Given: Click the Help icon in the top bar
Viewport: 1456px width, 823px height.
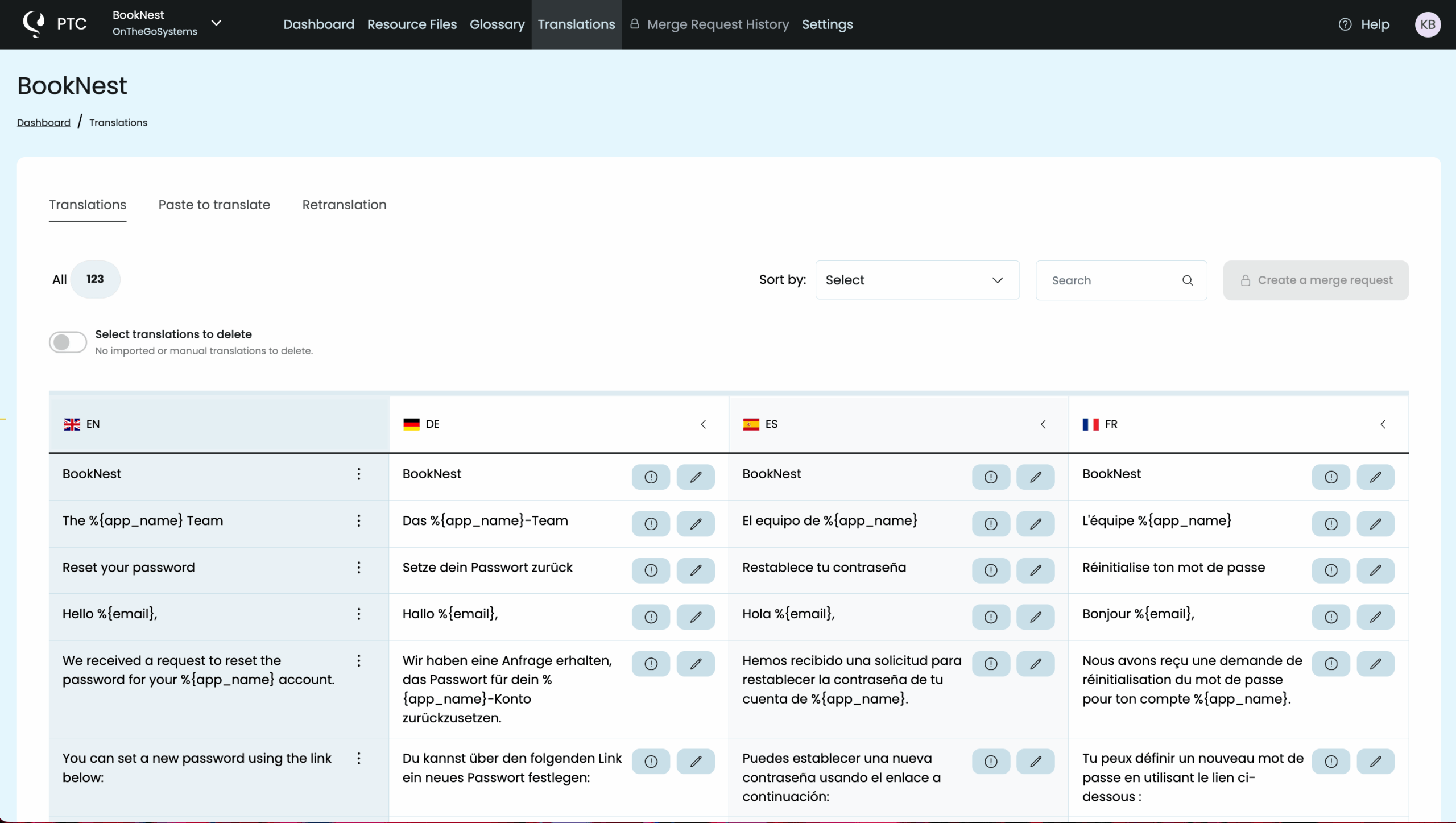Looking at the screenshot, I should (x=1345, y=24).
